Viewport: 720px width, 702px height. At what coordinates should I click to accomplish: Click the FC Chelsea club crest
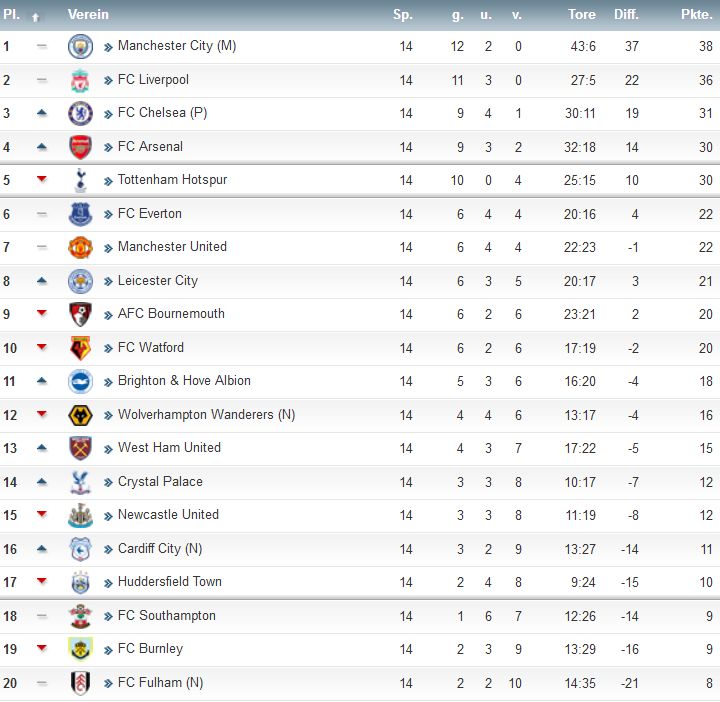80,113
